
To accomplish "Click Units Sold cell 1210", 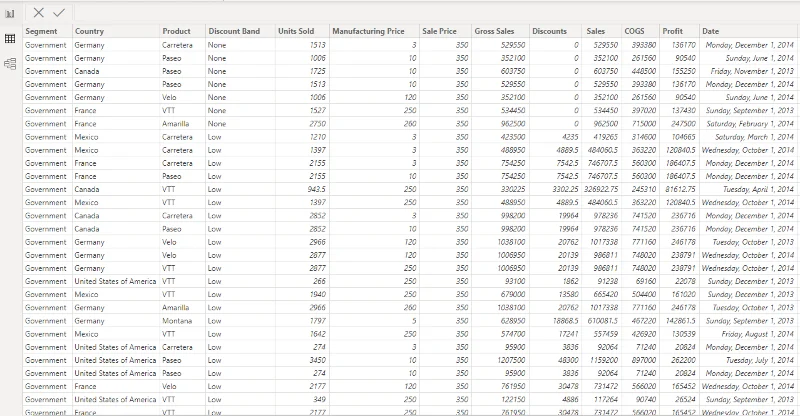I will 317,137.
